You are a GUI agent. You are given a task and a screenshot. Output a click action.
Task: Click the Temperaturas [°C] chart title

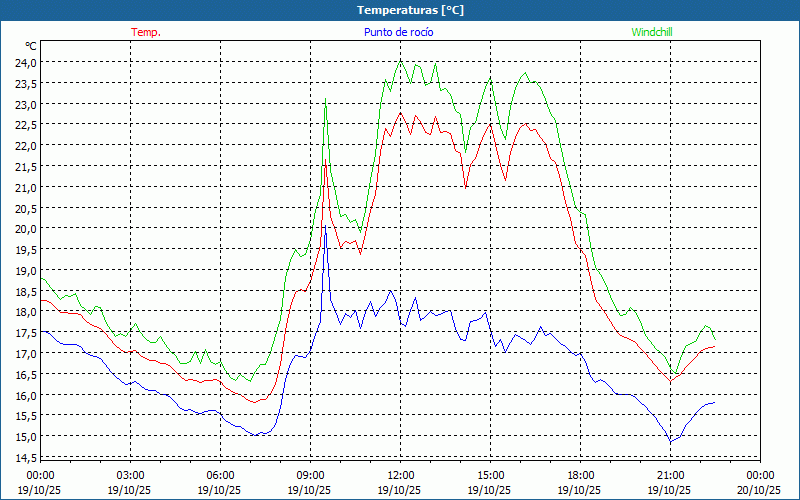coord(410,10)
